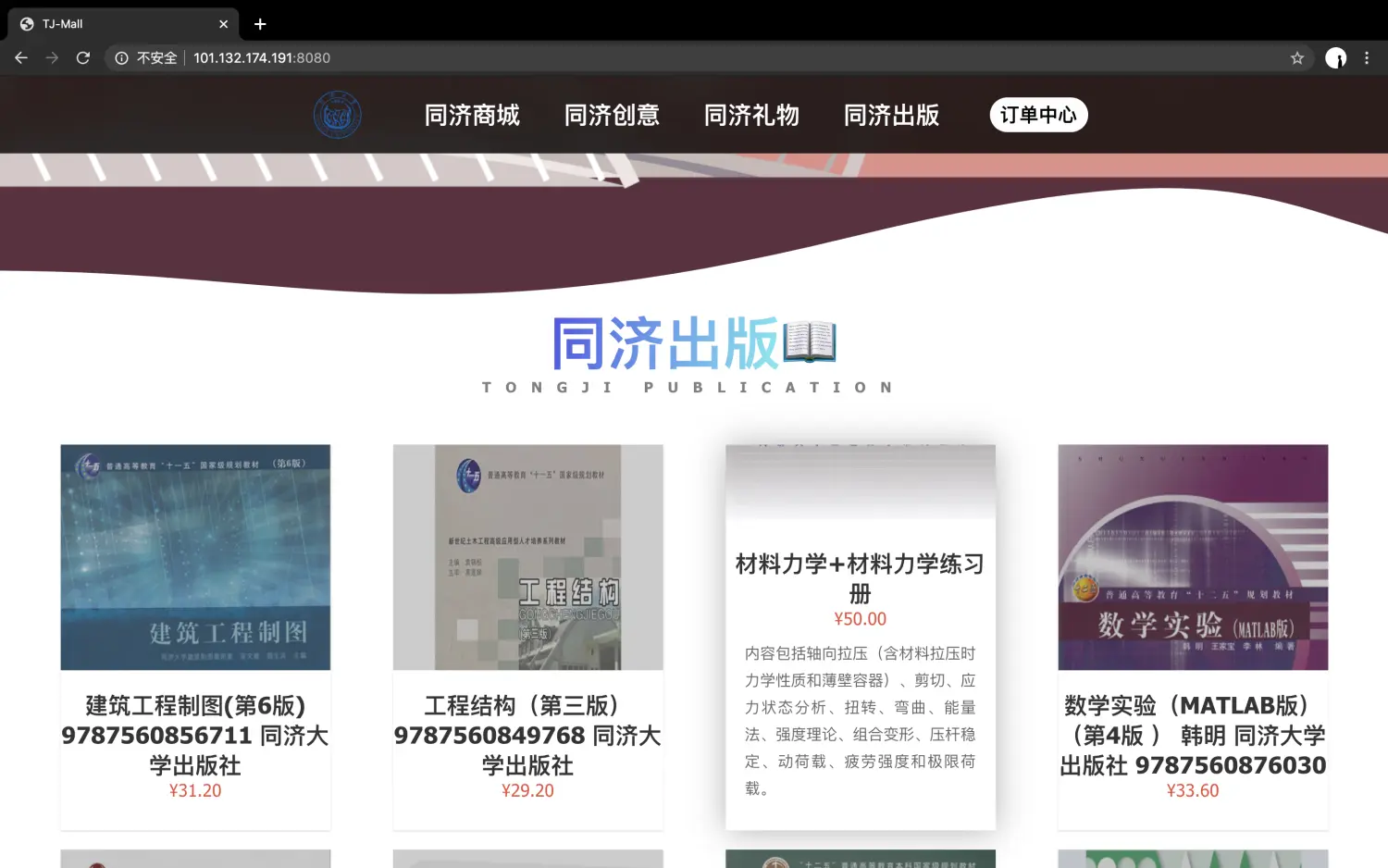This screenshot has width=1388, height=868.
Task: Go back using the browser back arrow
Action: [x=21, y=57]
